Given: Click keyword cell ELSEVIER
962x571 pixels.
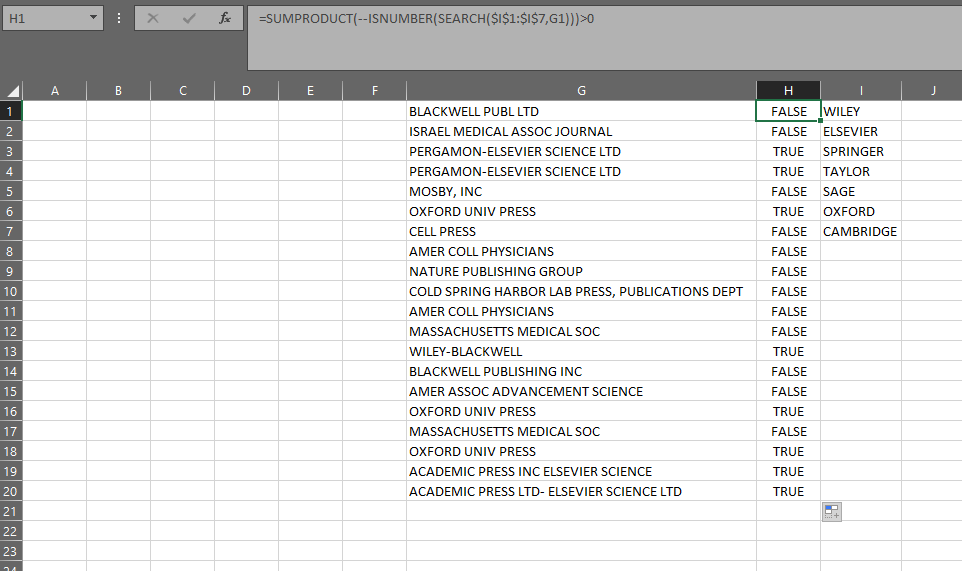Looking at the screenshot, I should [x=861, y=131].
